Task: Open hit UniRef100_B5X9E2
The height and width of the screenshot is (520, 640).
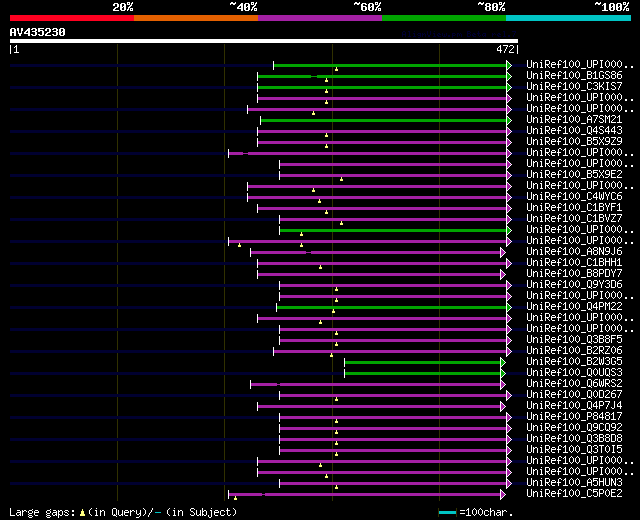Action: point(574,175)
